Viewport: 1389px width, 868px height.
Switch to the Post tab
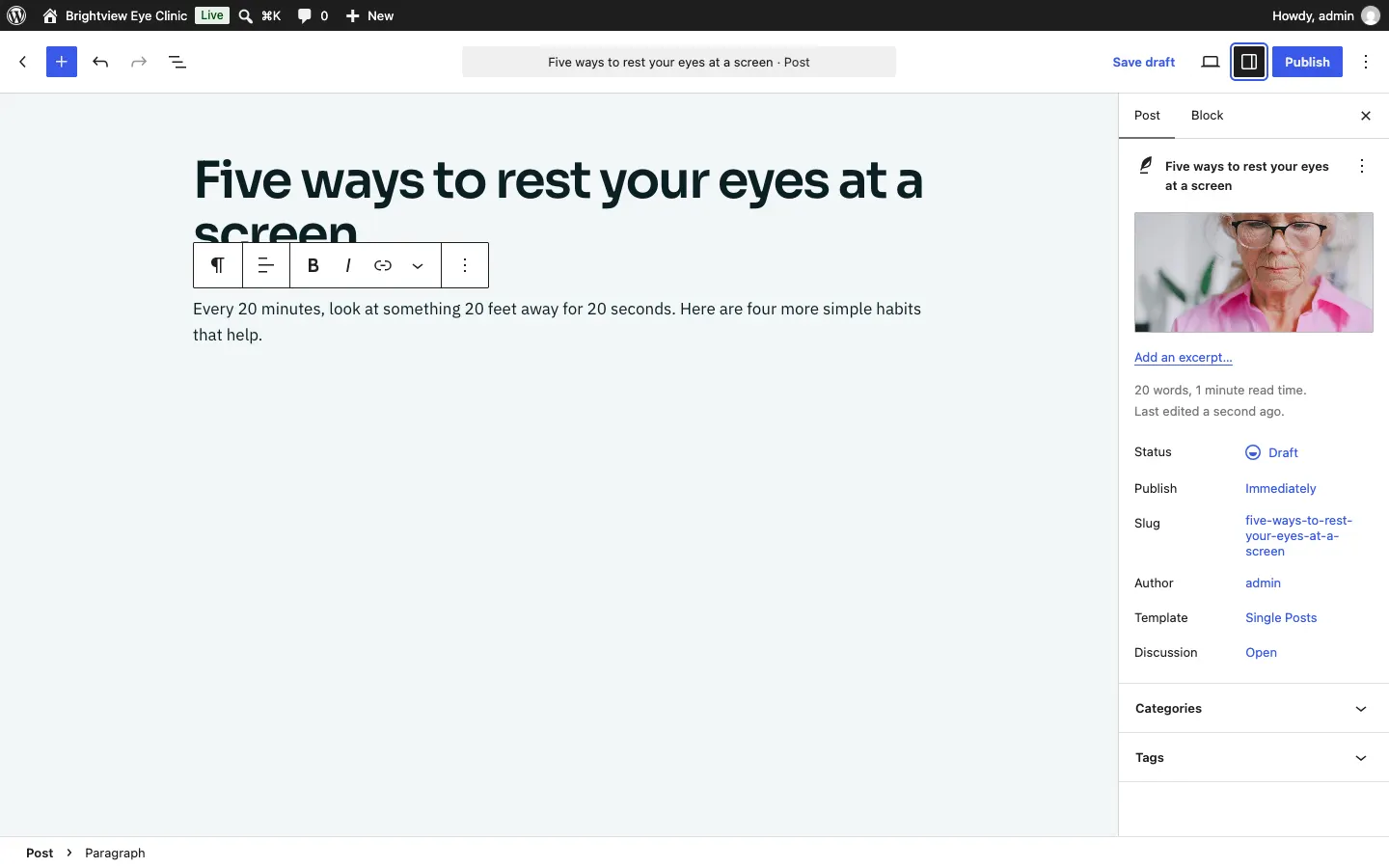(x=1147, y=116)
